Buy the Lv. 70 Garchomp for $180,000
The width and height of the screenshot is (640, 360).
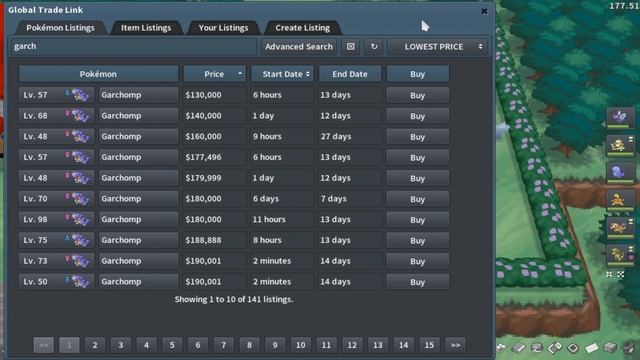pyautogui.click(x=418, y=199)
